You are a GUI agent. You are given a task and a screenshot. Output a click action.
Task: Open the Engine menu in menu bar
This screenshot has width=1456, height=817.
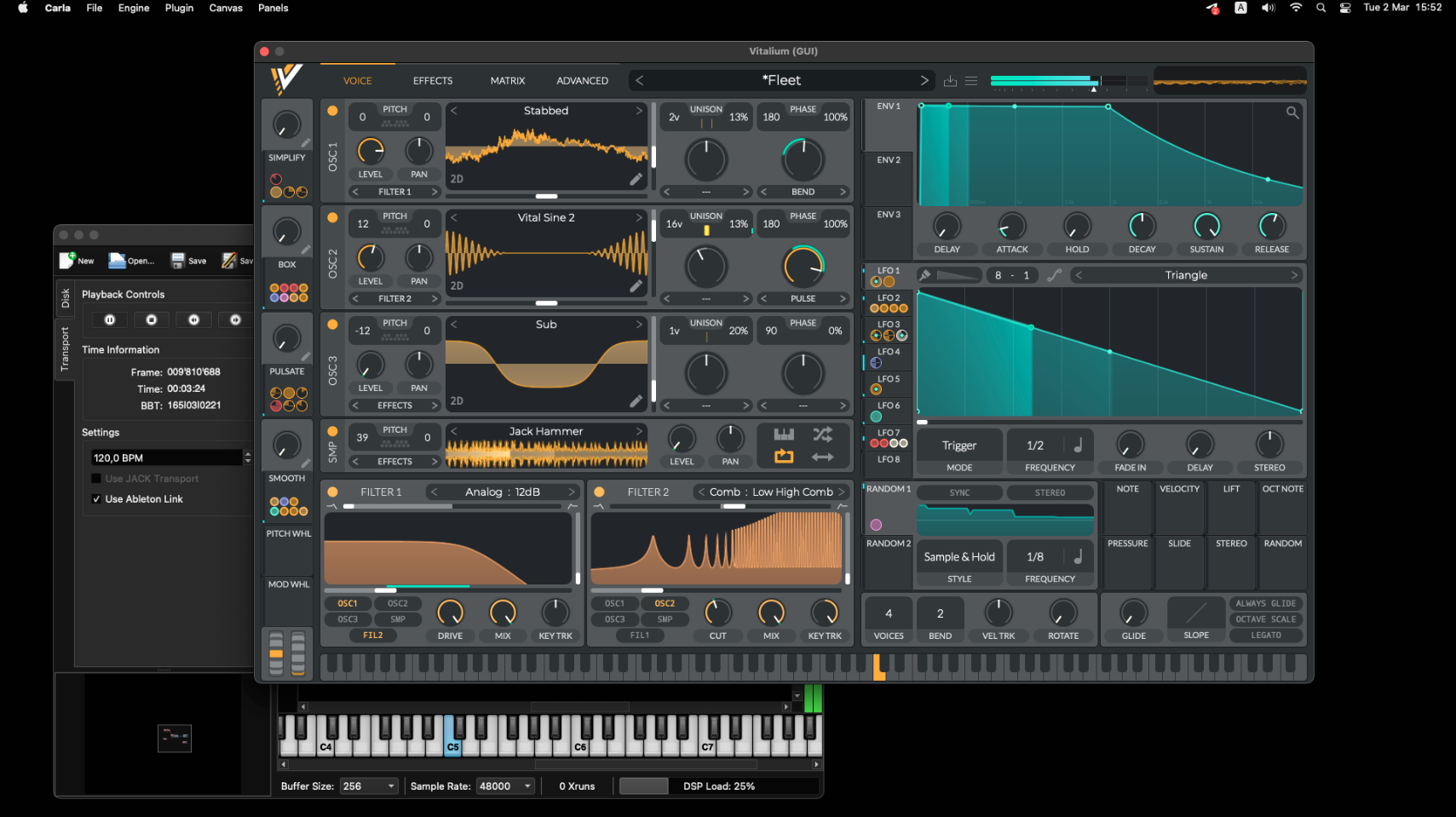click(134, 8)
